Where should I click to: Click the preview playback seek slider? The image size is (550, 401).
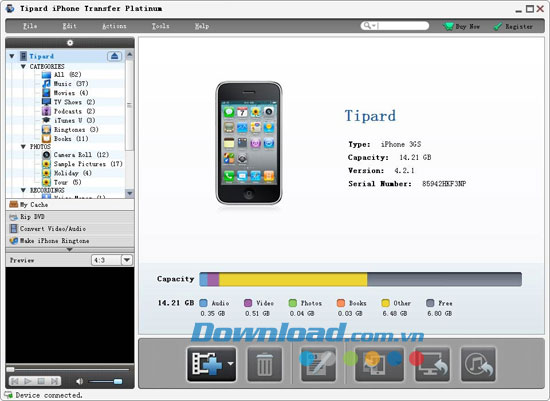coord(69,369)
